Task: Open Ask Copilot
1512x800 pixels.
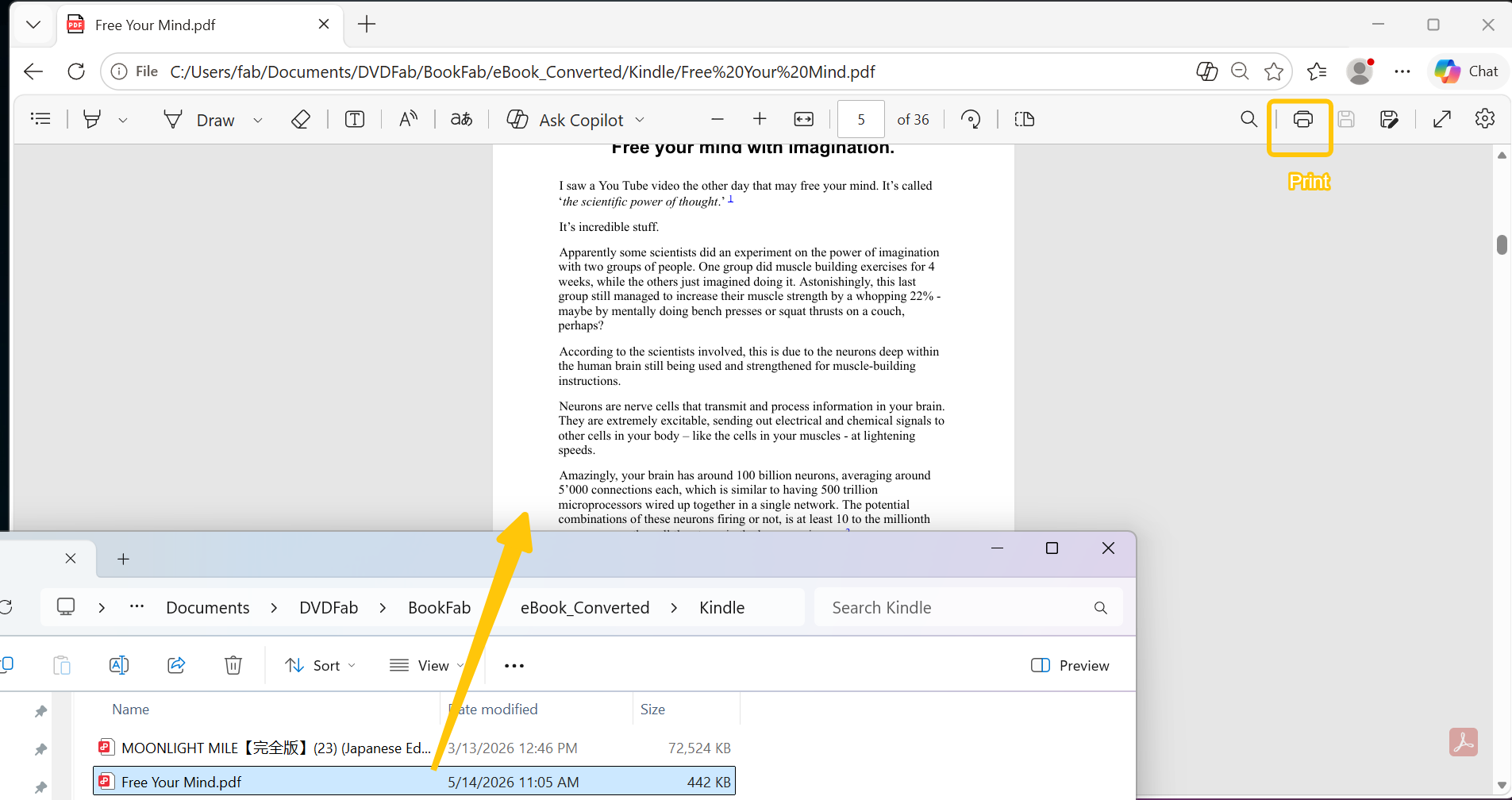Action: (x=566, y=120)
